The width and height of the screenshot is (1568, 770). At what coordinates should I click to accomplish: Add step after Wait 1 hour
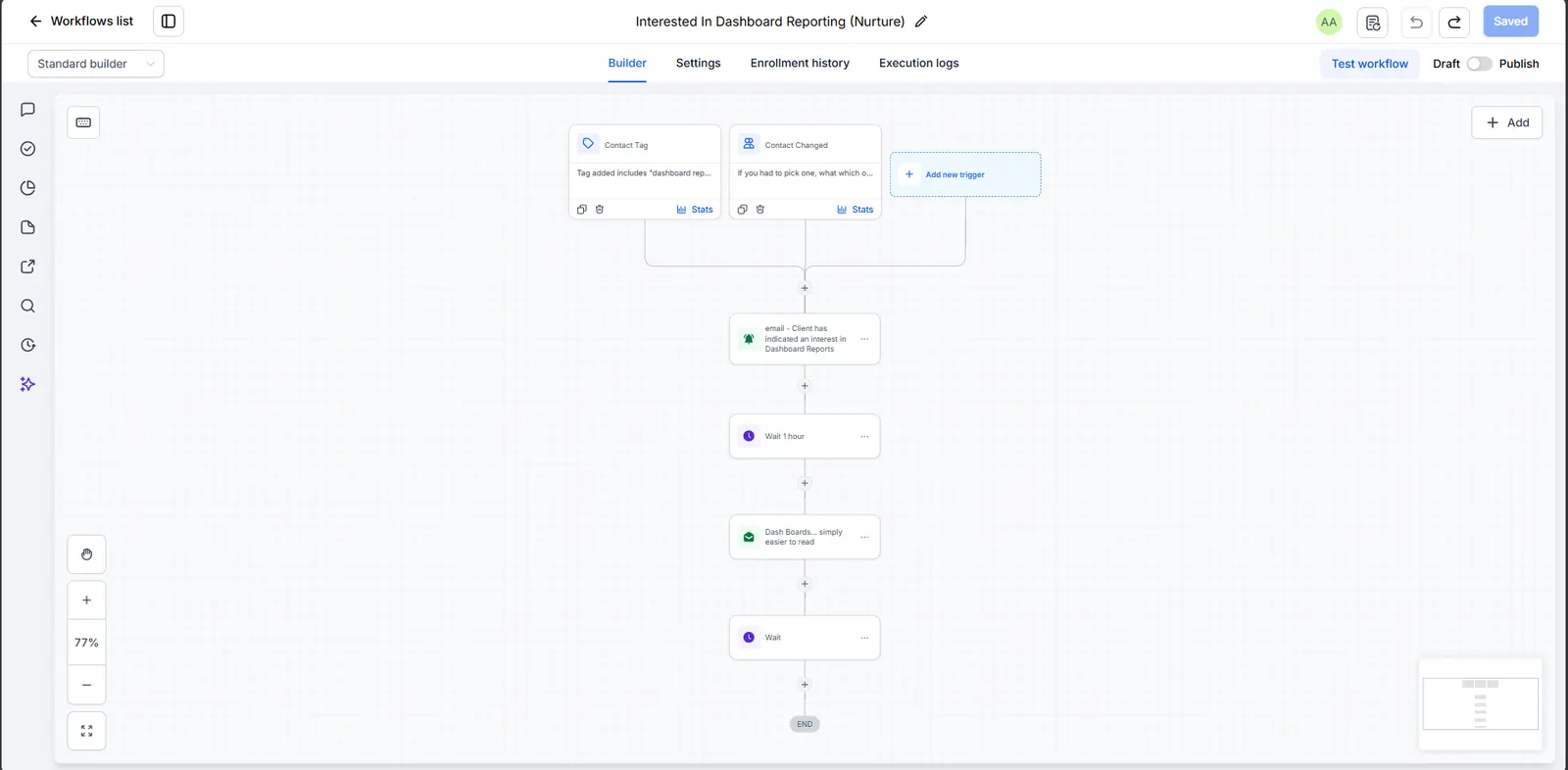[x=805, y=483]
